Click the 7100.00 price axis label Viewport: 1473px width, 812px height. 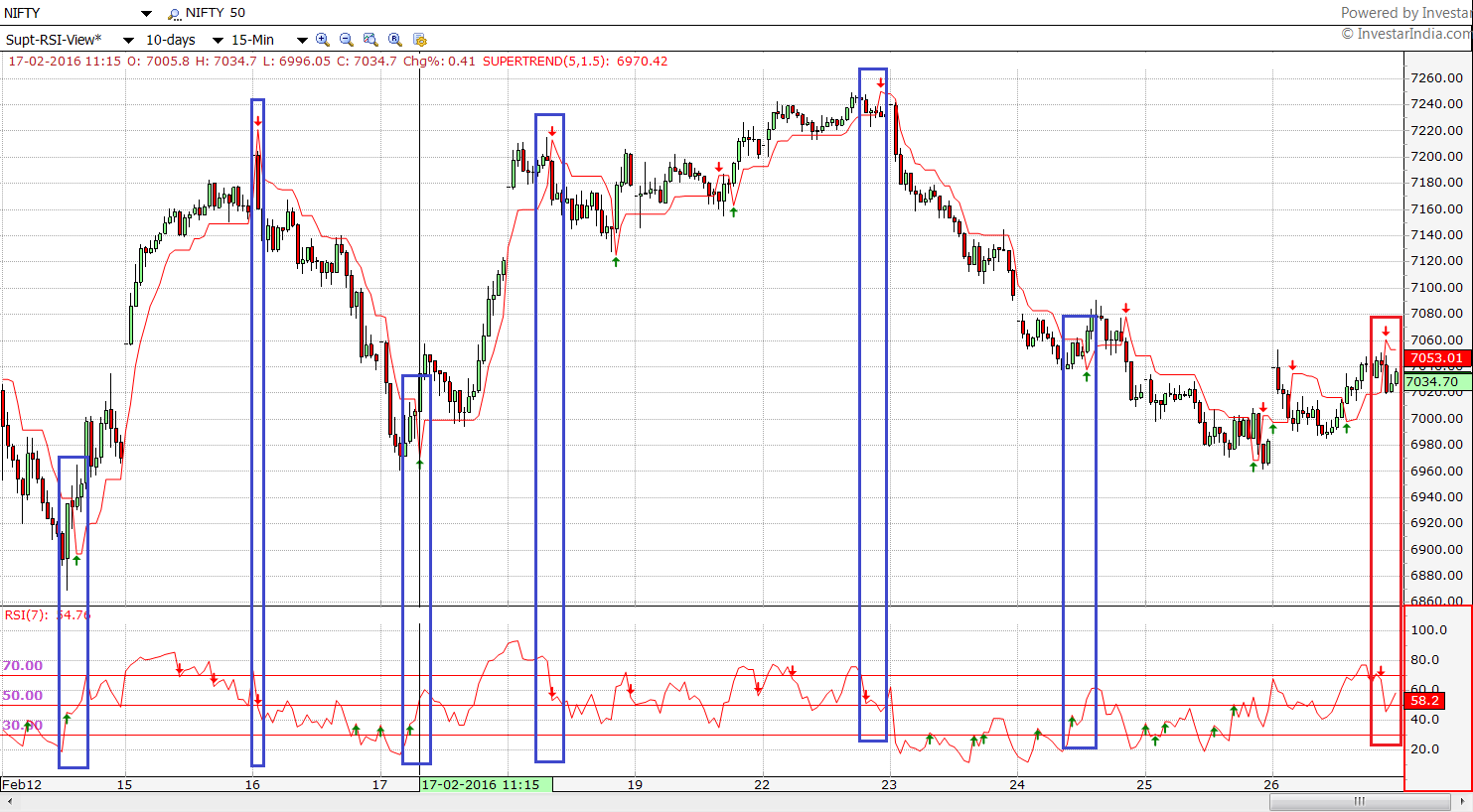1437,287
